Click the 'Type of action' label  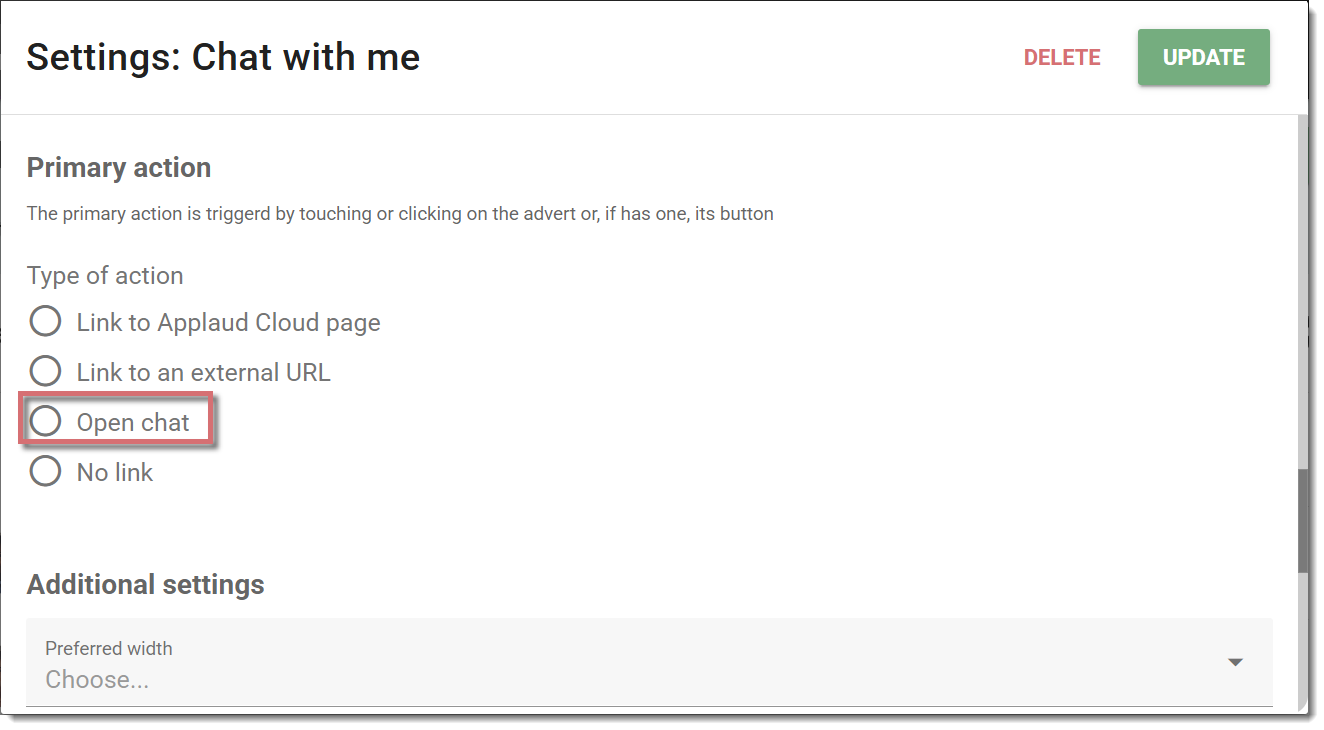[105, 276]
